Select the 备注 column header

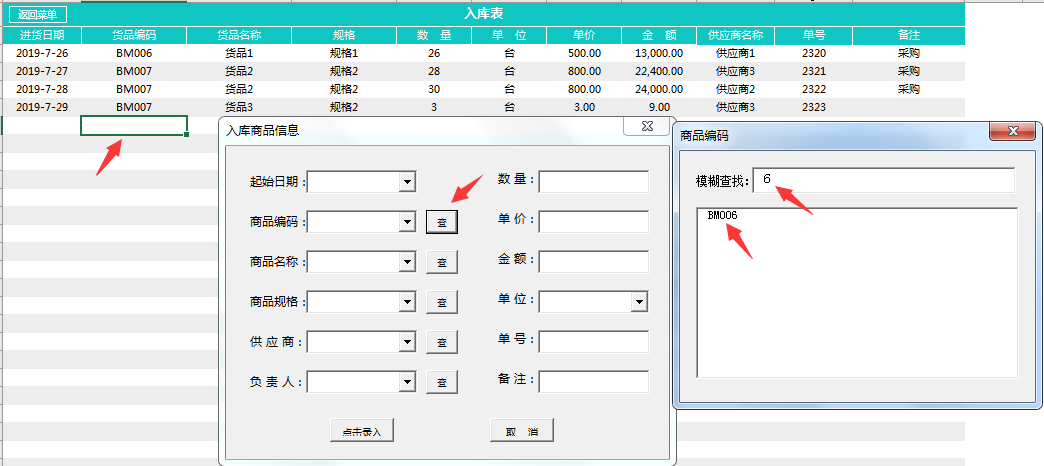(908, 35)
